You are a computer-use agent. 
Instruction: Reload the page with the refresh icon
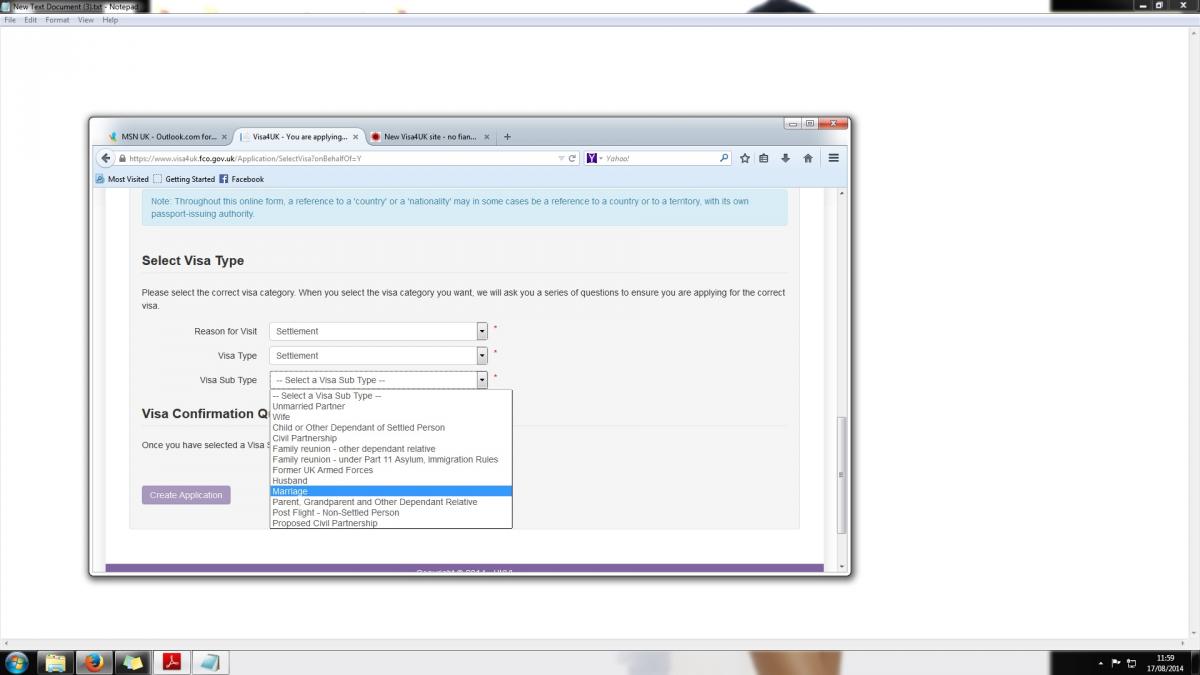[572, 158]
